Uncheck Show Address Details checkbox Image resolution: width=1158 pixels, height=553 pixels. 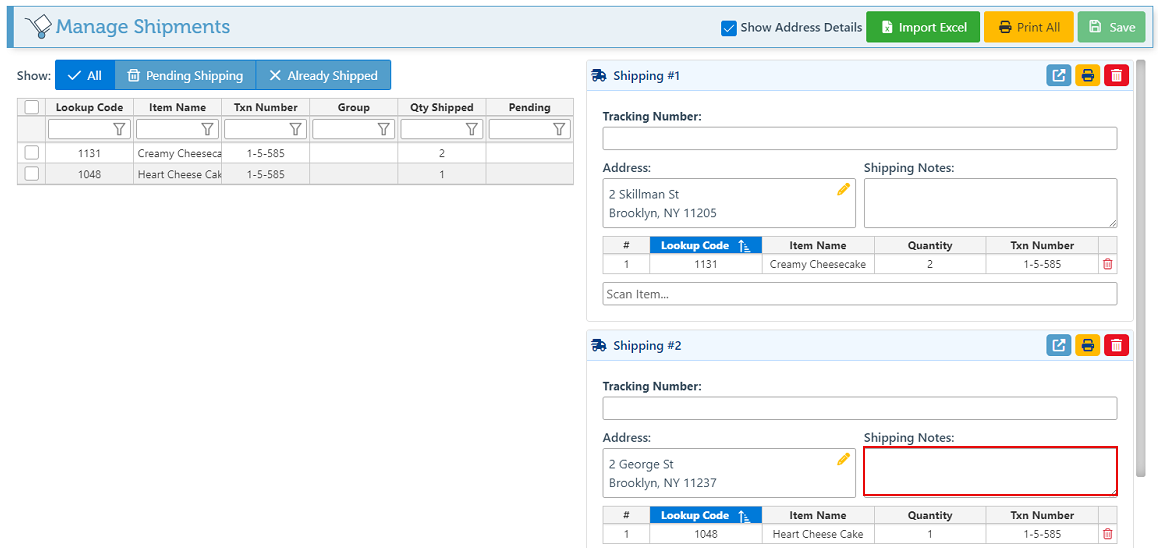[x=729, y=28]
